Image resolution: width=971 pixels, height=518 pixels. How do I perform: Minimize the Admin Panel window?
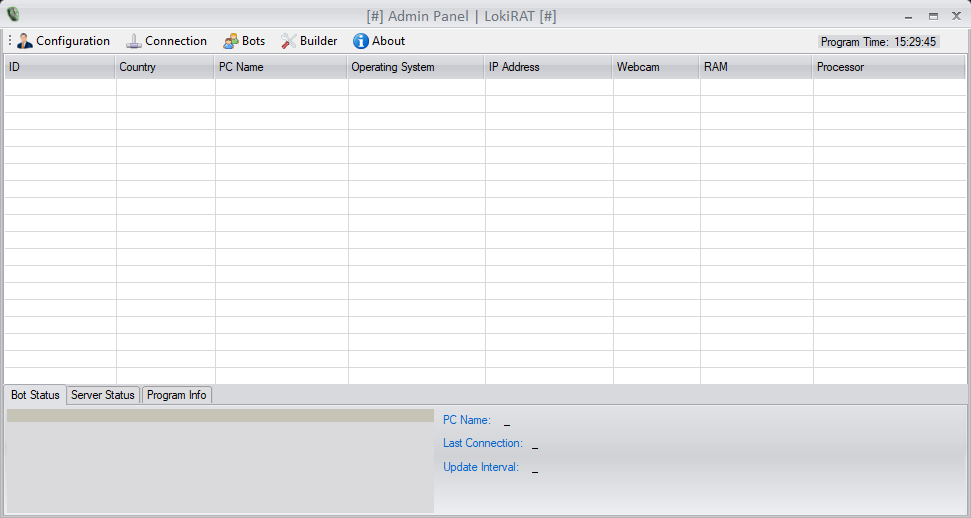click(908, 17)
